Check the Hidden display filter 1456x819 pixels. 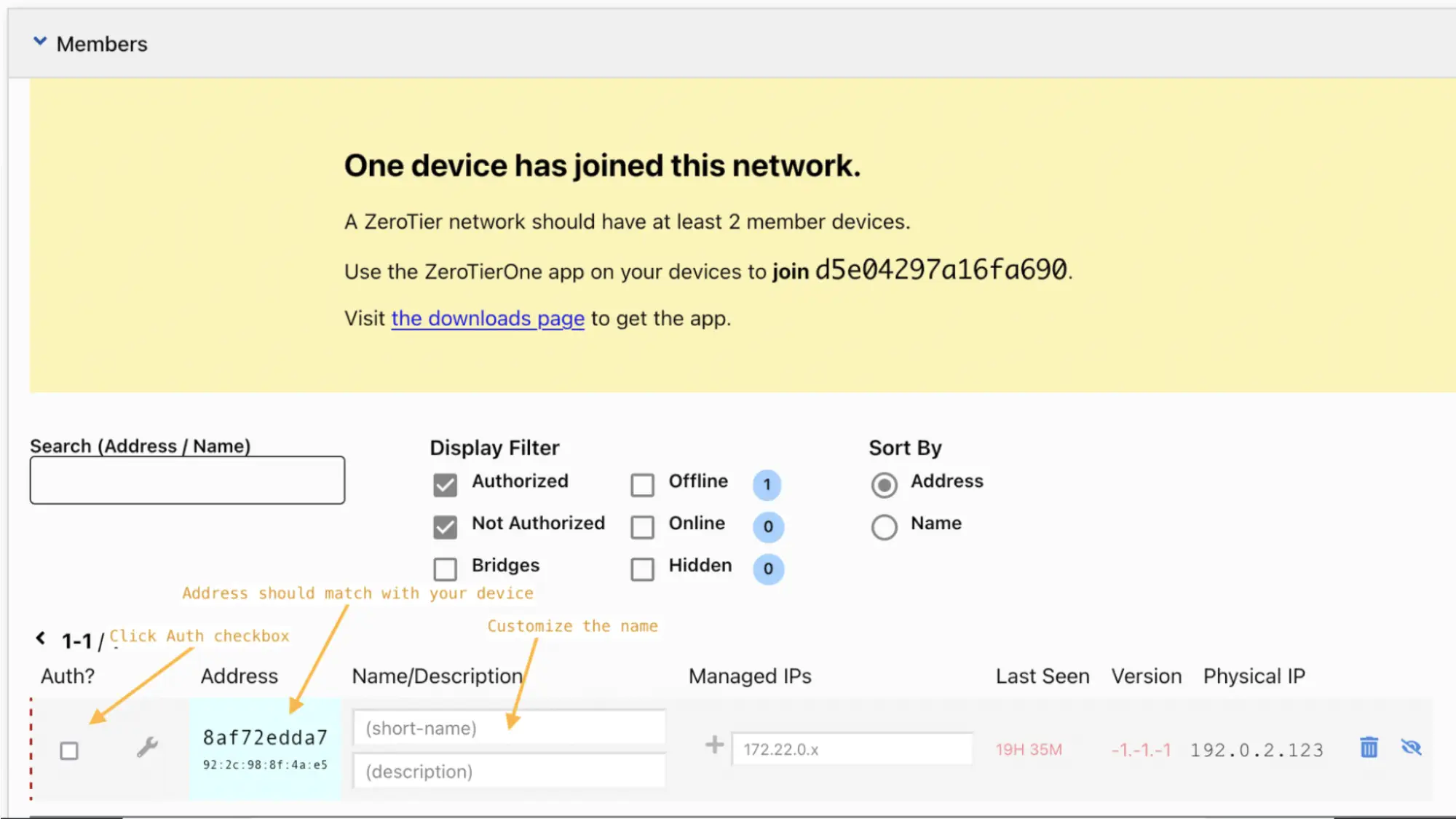click(642, 569)
